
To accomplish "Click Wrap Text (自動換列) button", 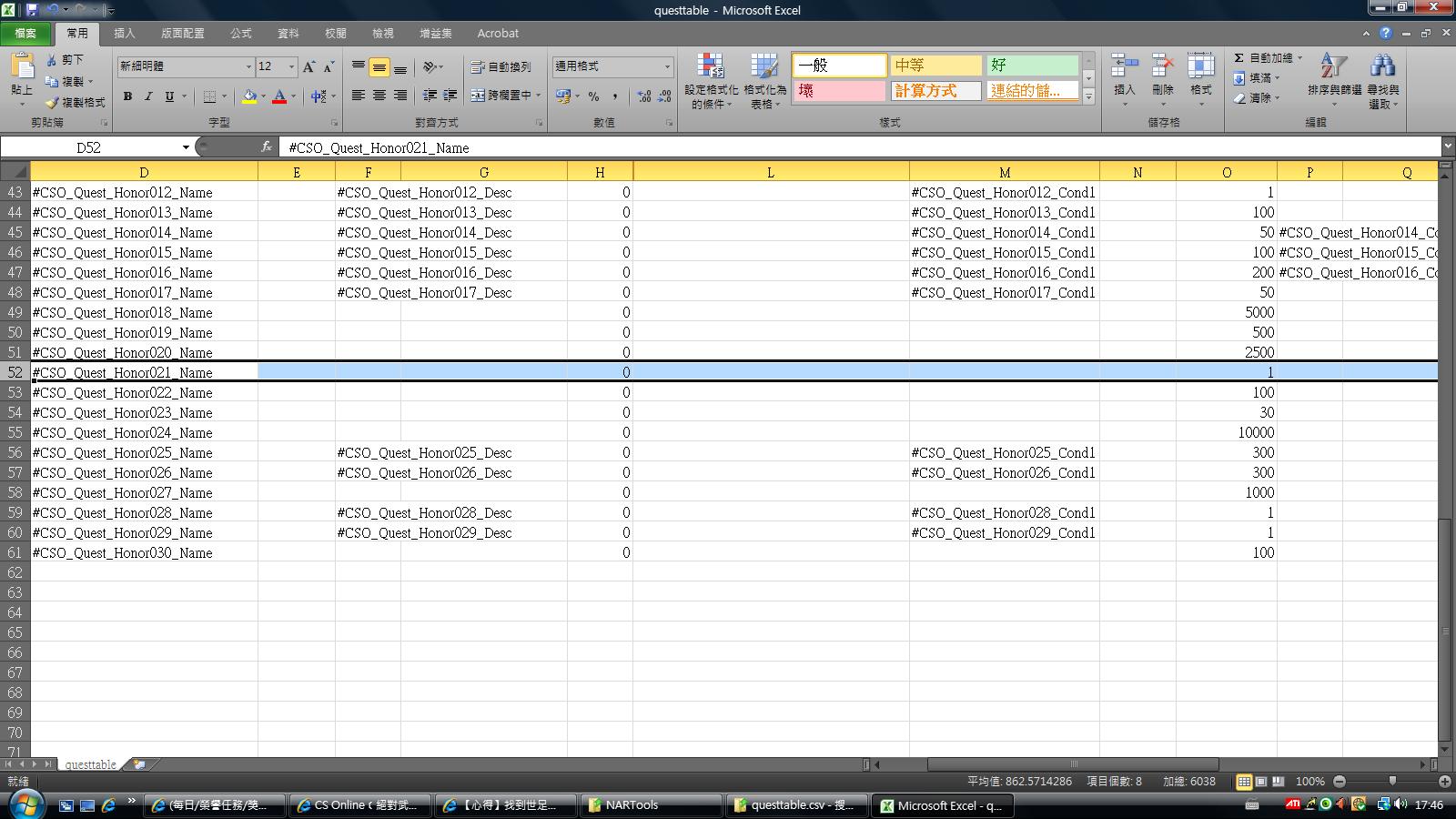I will pos(500,66).
